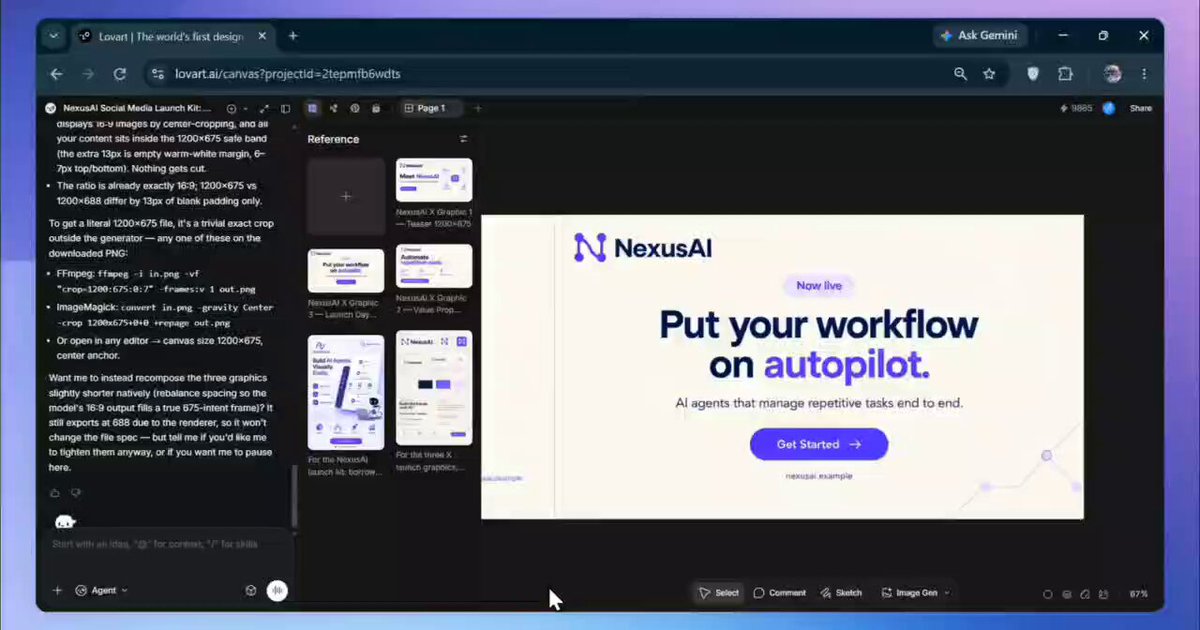Screen dimensions: 1200x630
Task: Add an attachment with the plus icon by Agent
Action: [57, 591]
